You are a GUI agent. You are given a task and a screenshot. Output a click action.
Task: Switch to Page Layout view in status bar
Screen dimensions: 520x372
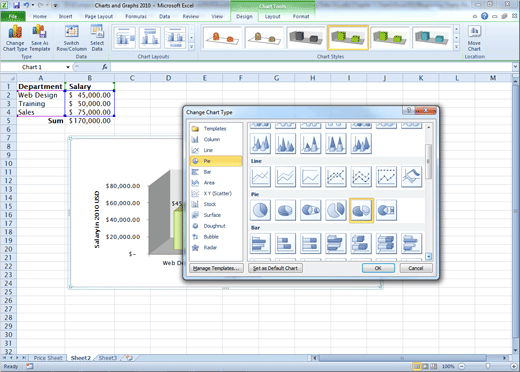425,366
